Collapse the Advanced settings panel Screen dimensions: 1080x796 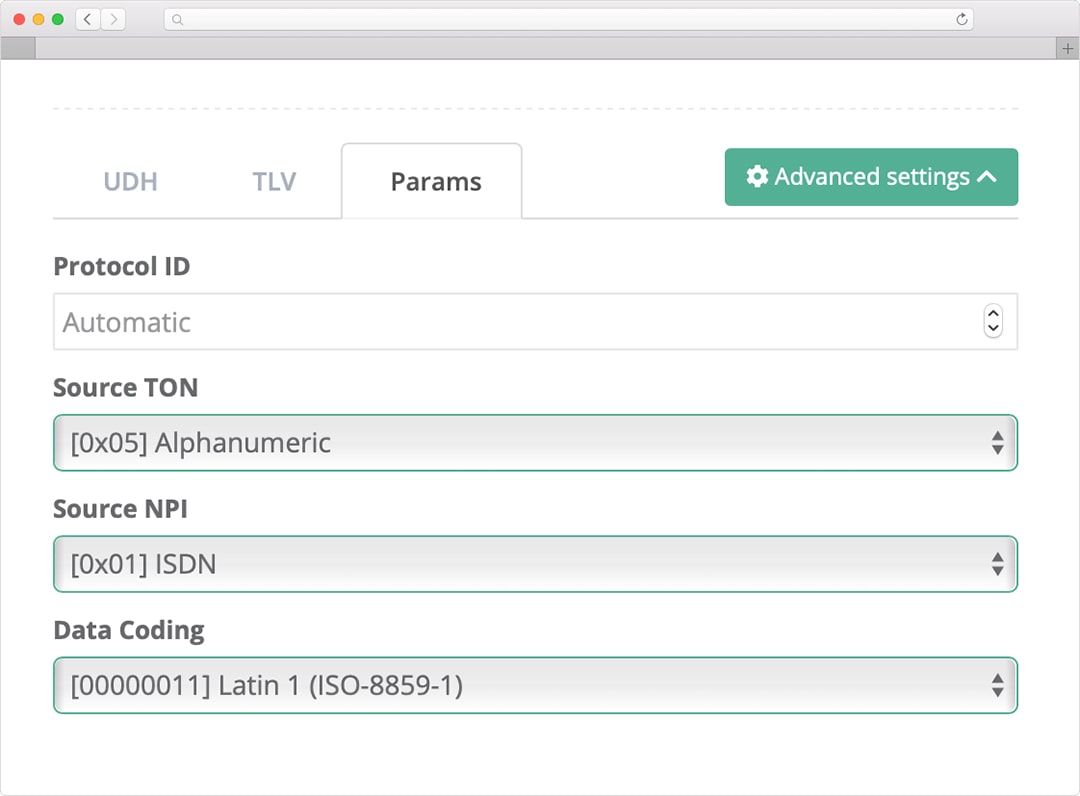pyautogui.click(x=871, y=177)
